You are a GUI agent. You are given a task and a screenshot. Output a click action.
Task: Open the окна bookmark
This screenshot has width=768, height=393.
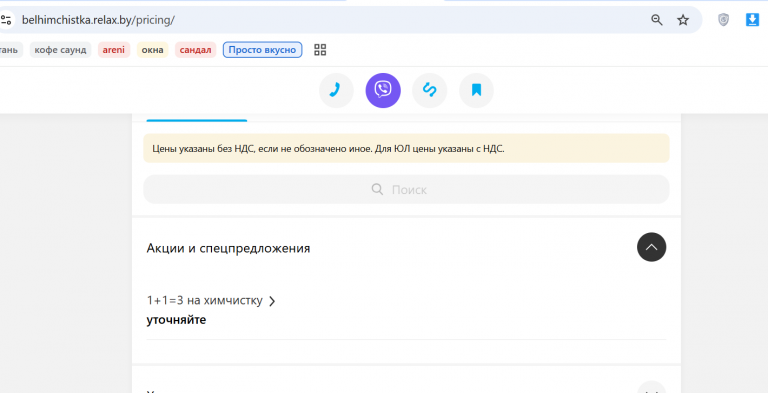(x=152, y=49)
